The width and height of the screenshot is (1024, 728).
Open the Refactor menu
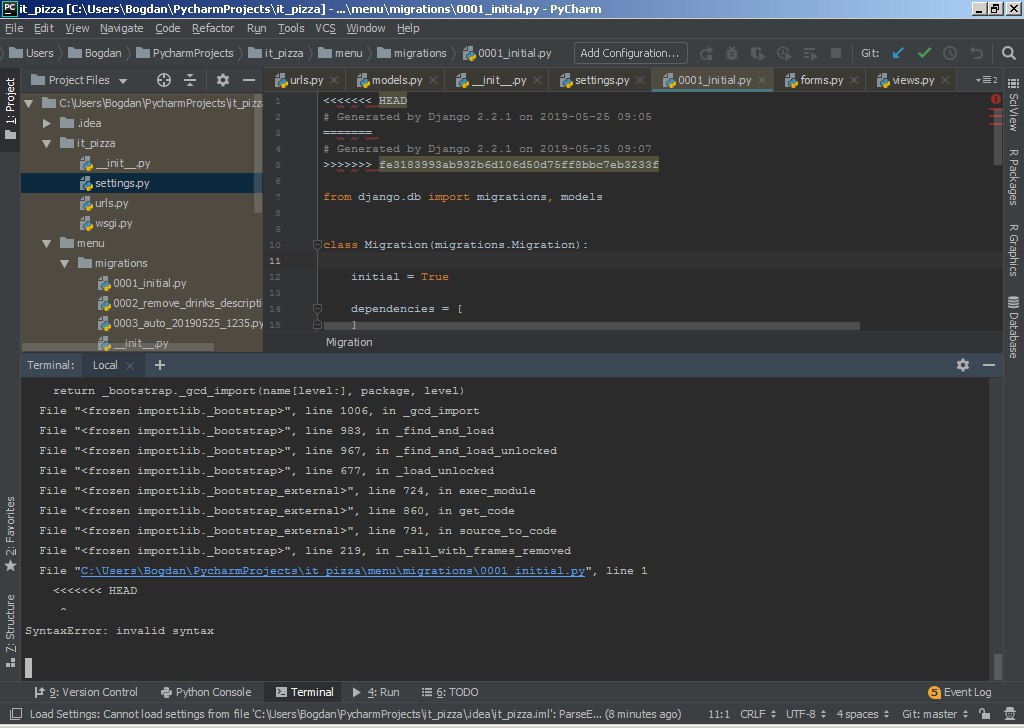(213, 28)
